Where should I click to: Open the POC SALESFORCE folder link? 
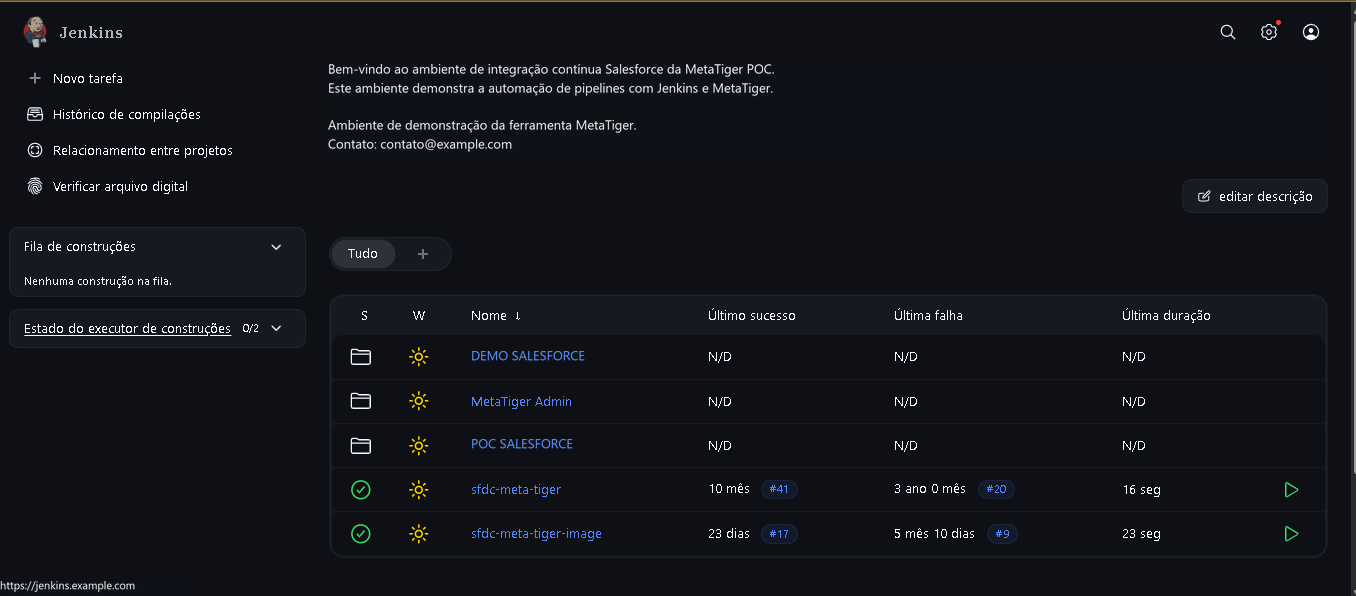[522, 444]
